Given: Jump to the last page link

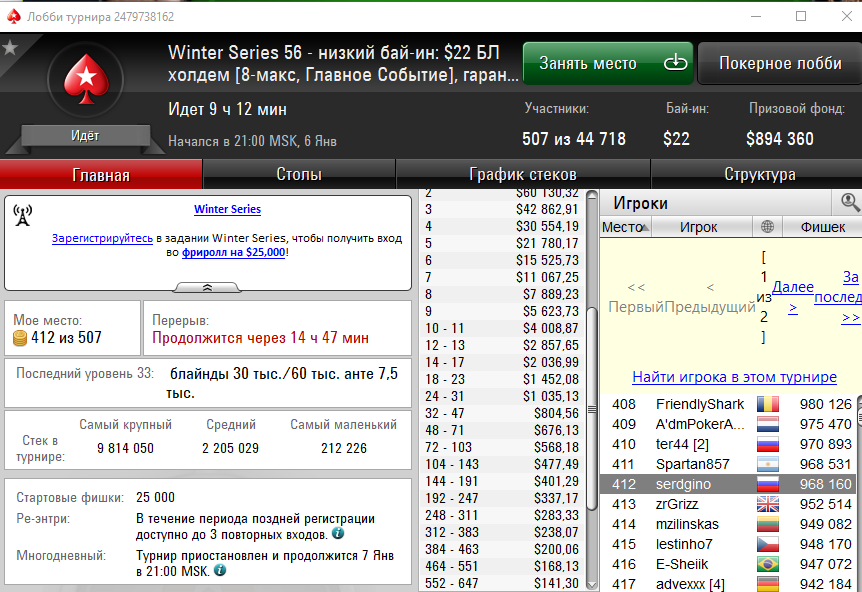Looking at the screenshot, I should tap(838, 297).
